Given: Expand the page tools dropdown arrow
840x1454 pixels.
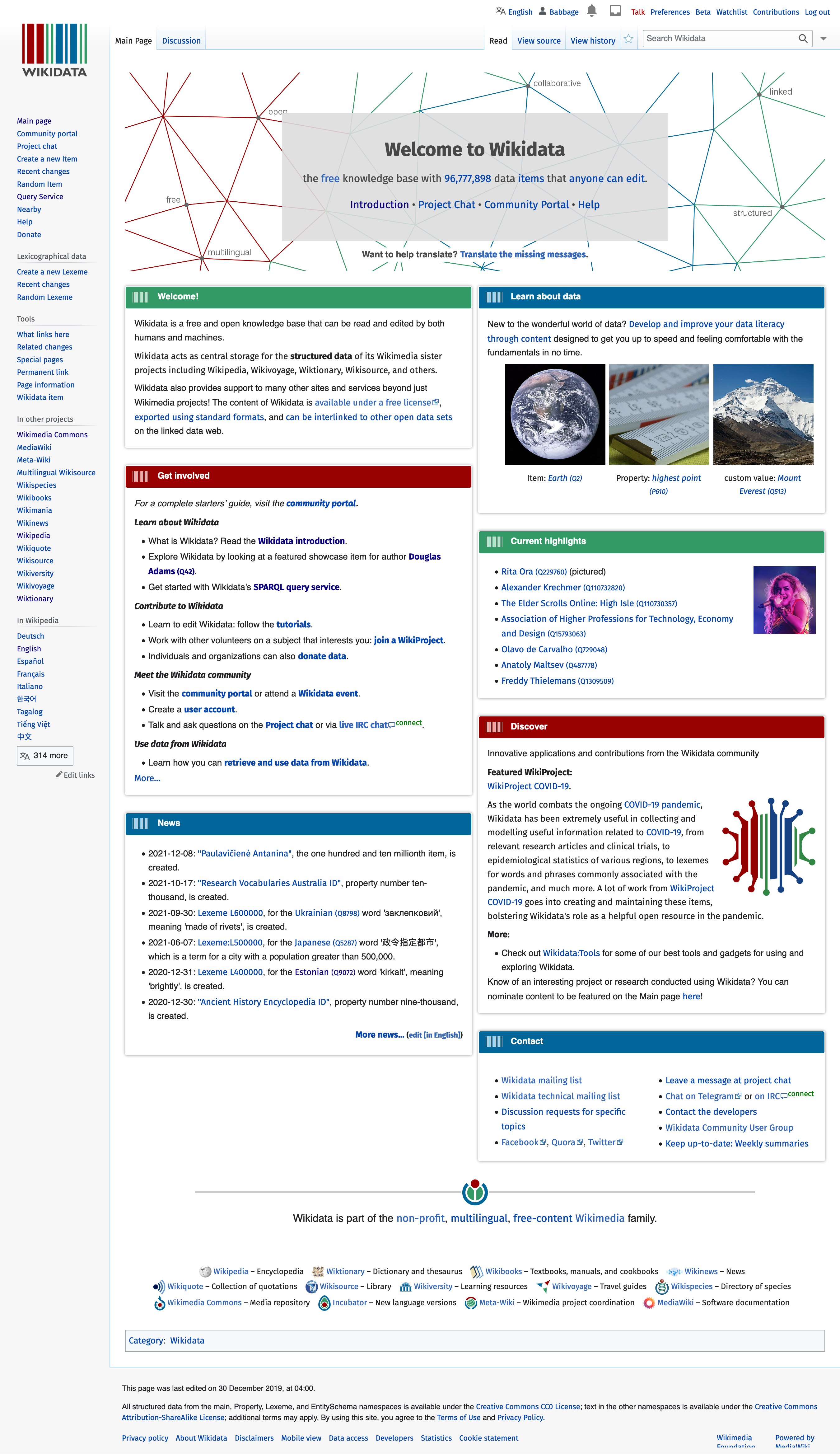Looking at the screenshot, I should pos(823,39).
